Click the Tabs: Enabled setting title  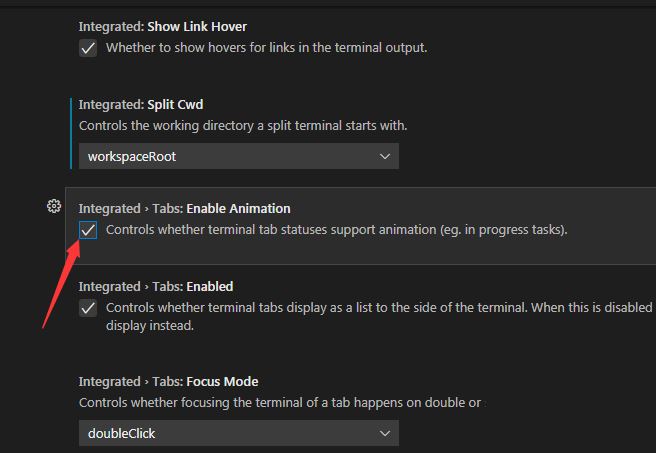(156, 286)
